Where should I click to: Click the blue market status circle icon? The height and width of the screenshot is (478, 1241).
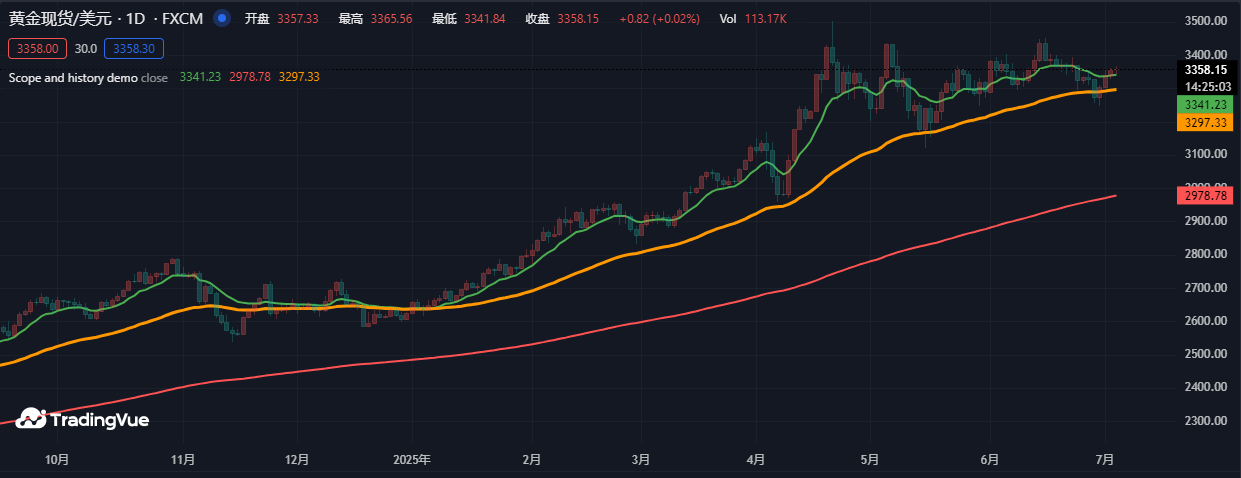point(222,19)
